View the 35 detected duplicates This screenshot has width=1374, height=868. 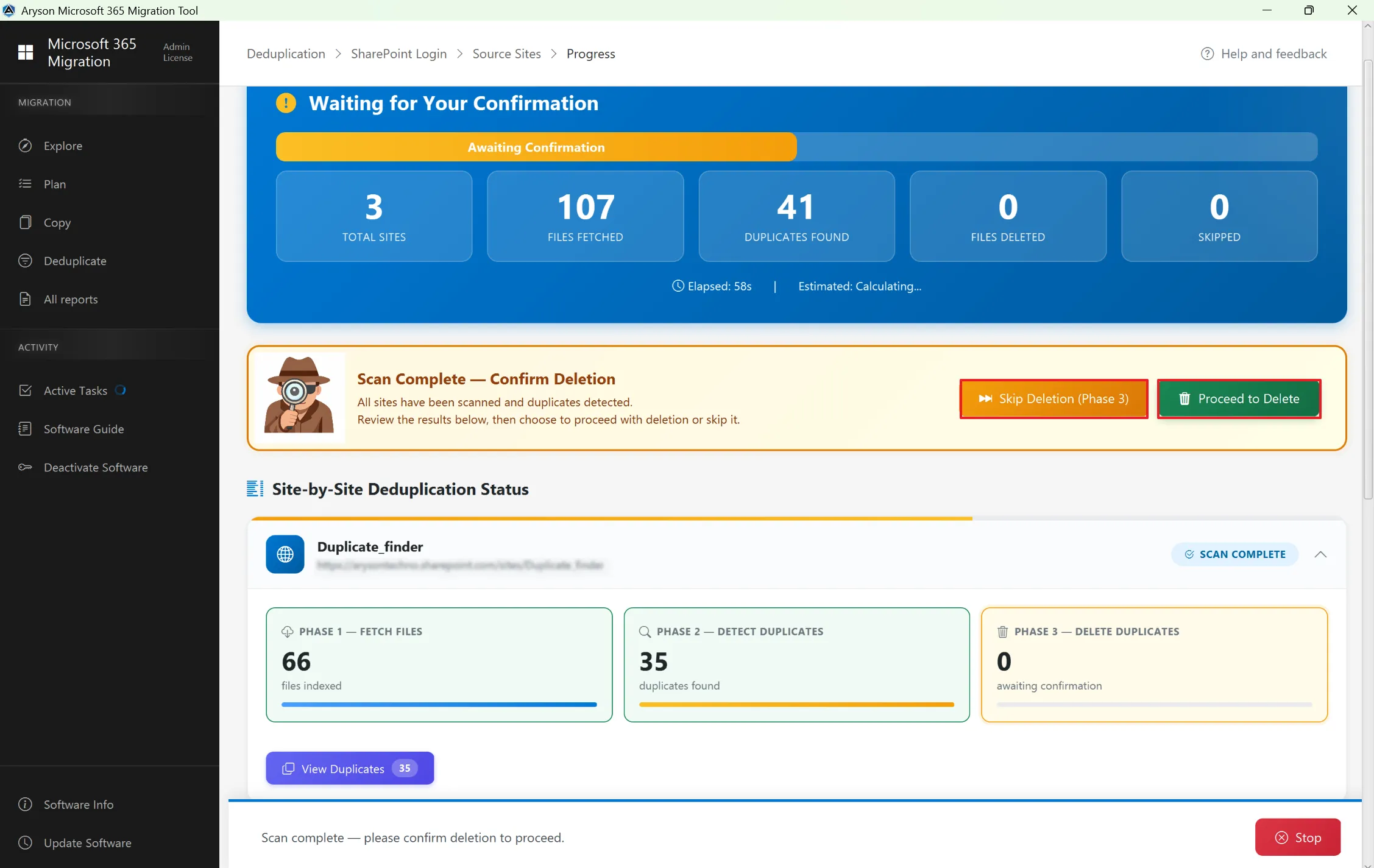click(x=349, y=768)
